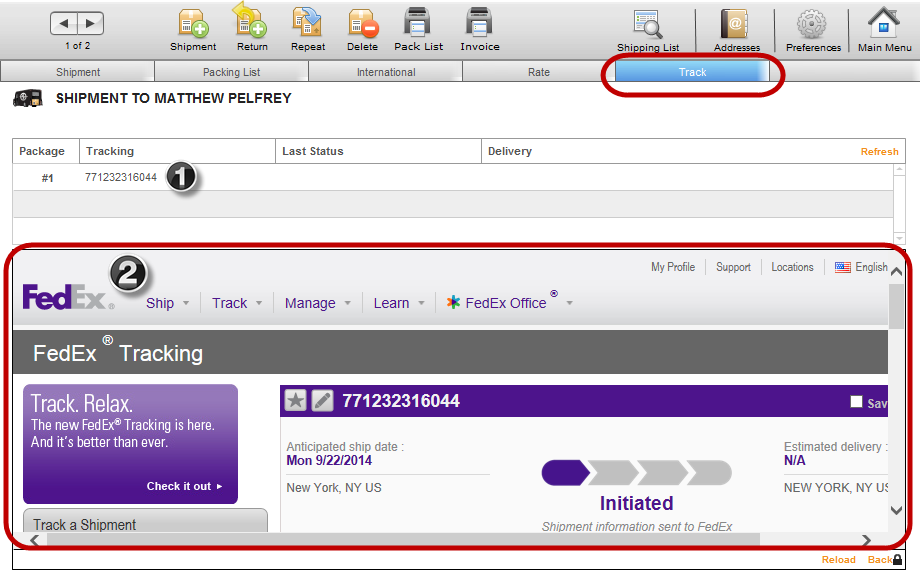Expand the FedEx Office menu
The height and width of the screenshot is (576, 920).
pos(509,302)
